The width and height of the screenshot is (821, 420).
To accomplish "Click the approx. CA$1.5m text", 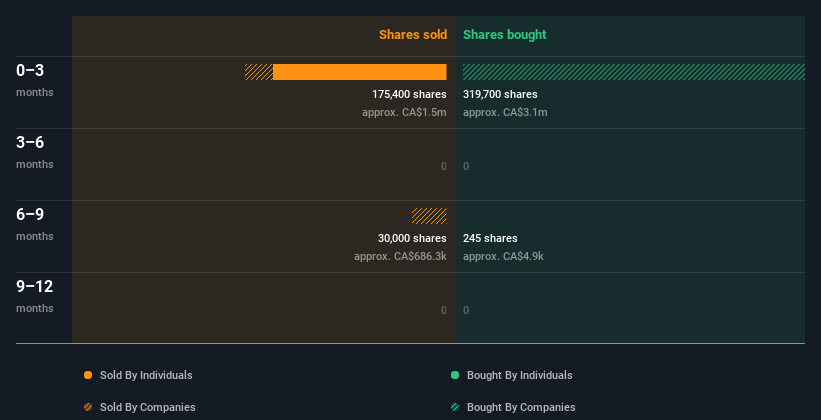I will click(x=404, y=112).
